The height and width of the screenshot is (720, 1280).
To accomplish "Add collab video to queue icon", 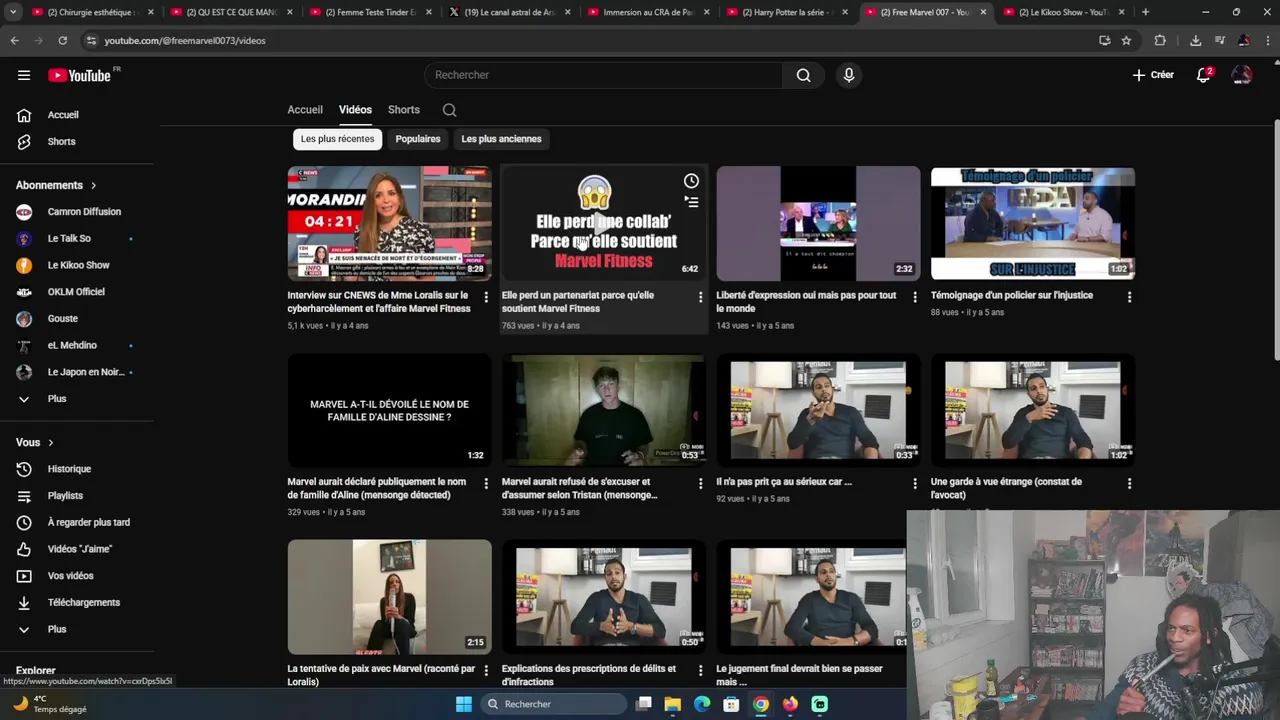I will [691, 202].
